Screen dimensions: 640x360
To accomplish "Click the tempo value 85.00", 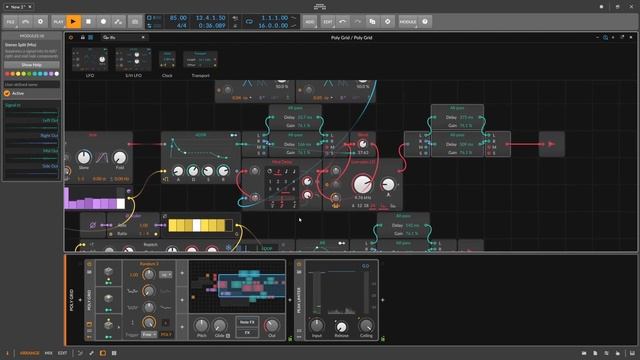I will [178, 18].
